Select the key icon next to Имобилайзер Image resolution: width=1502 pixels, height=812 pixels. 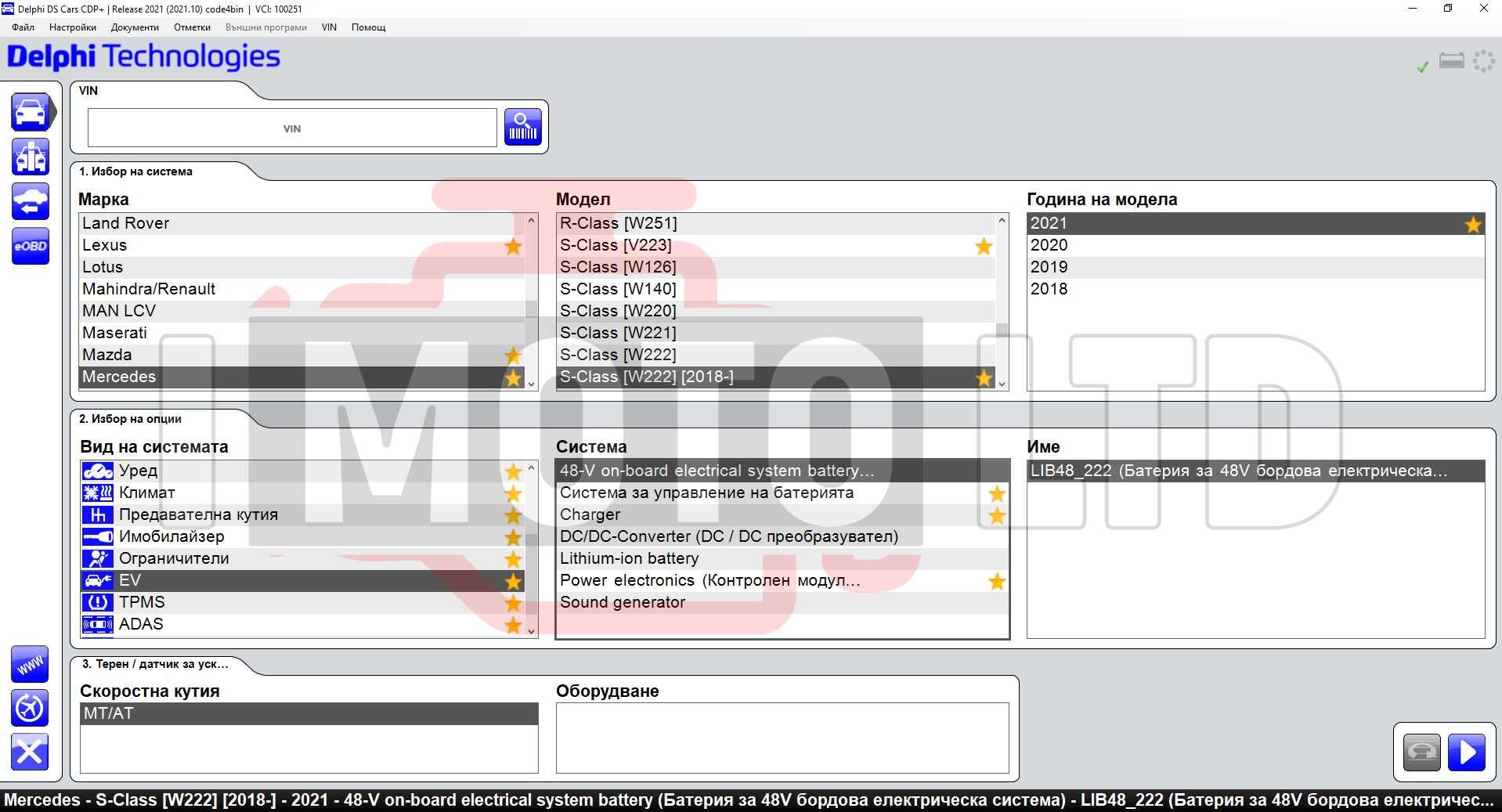pyautogui.click(x=98, y=537)
